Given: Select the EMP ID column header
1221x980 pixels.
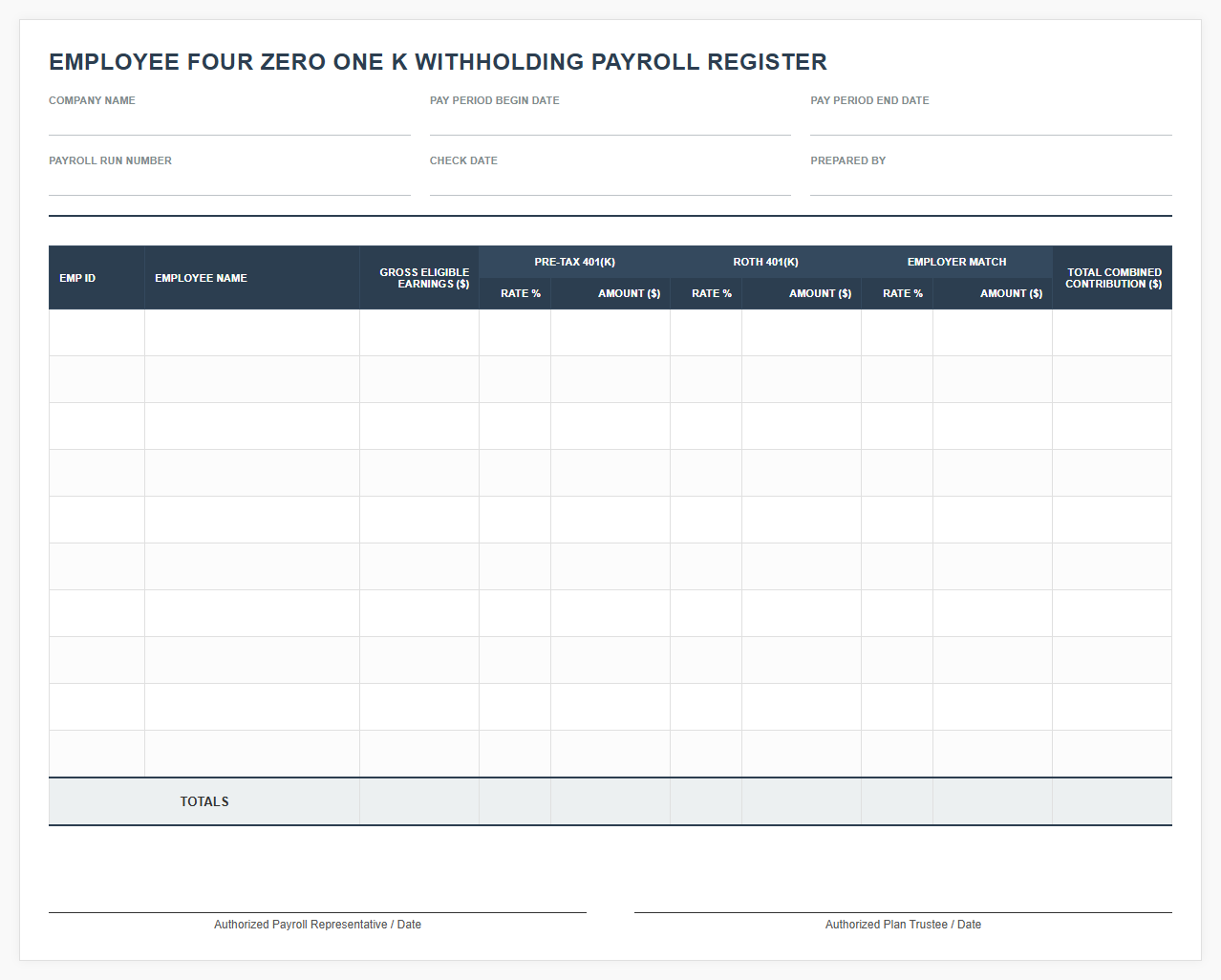Looking at the screenshot, I should point(96,278).
